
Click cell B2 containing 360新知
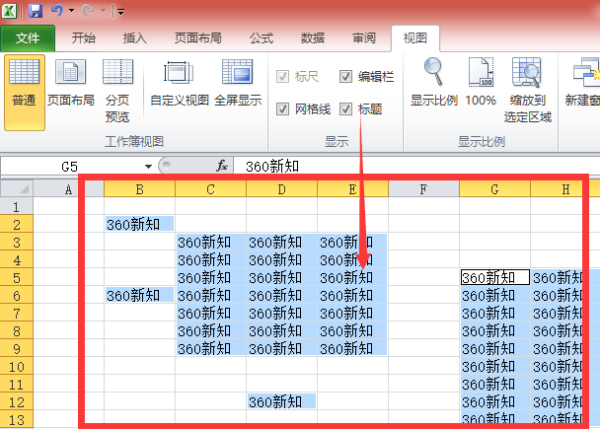point(139,224)
